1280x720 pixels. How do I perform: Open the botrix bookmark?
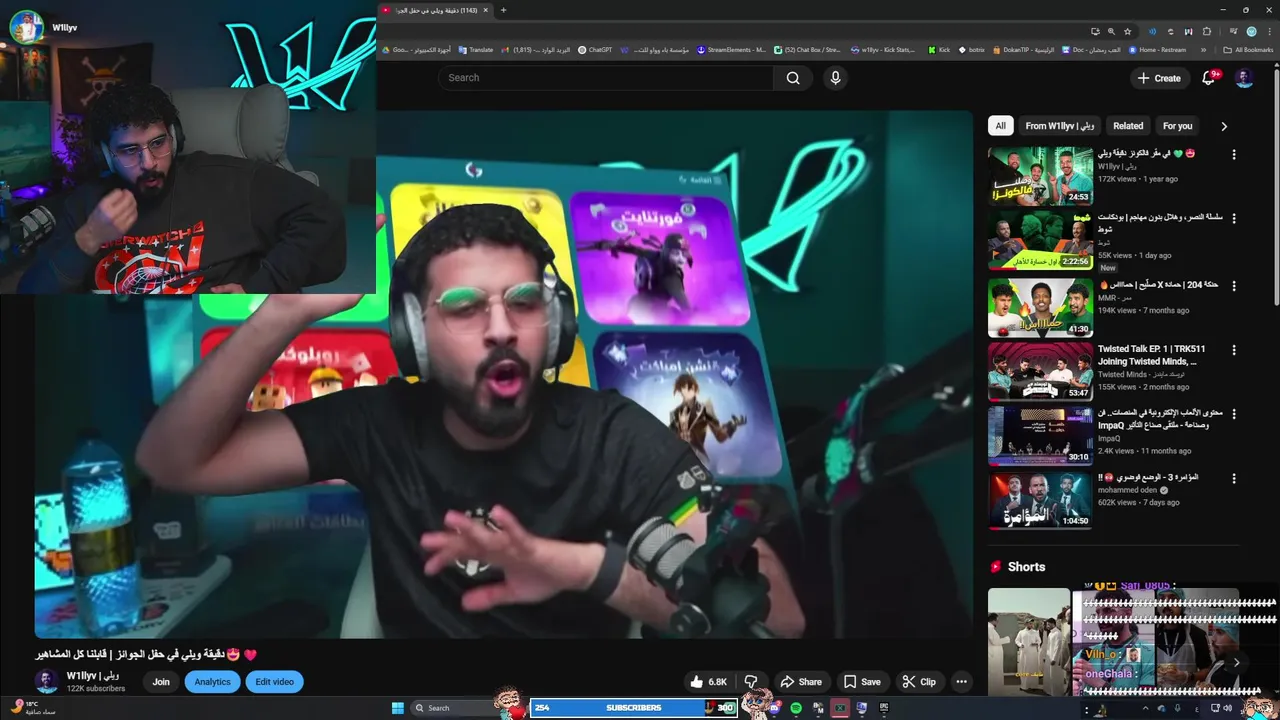pos(971,49)
